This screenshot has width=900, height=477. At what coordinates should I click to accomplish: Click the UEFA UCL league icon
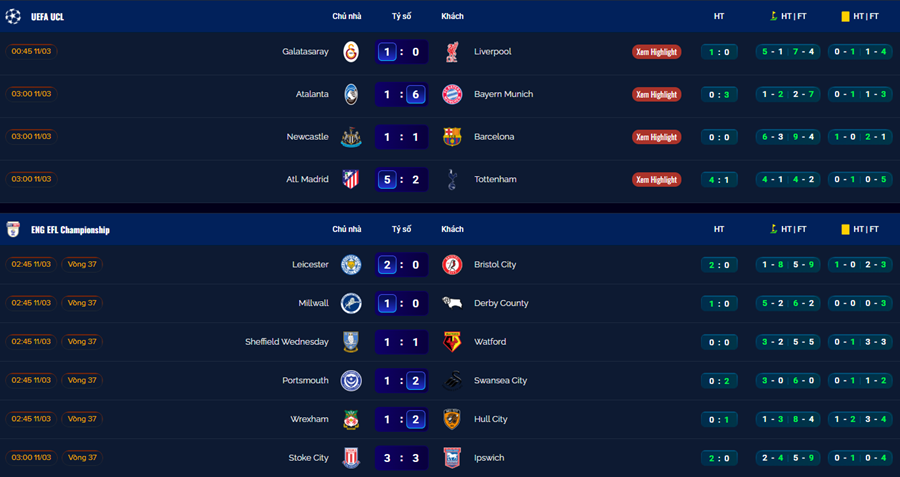pos(14,16)
